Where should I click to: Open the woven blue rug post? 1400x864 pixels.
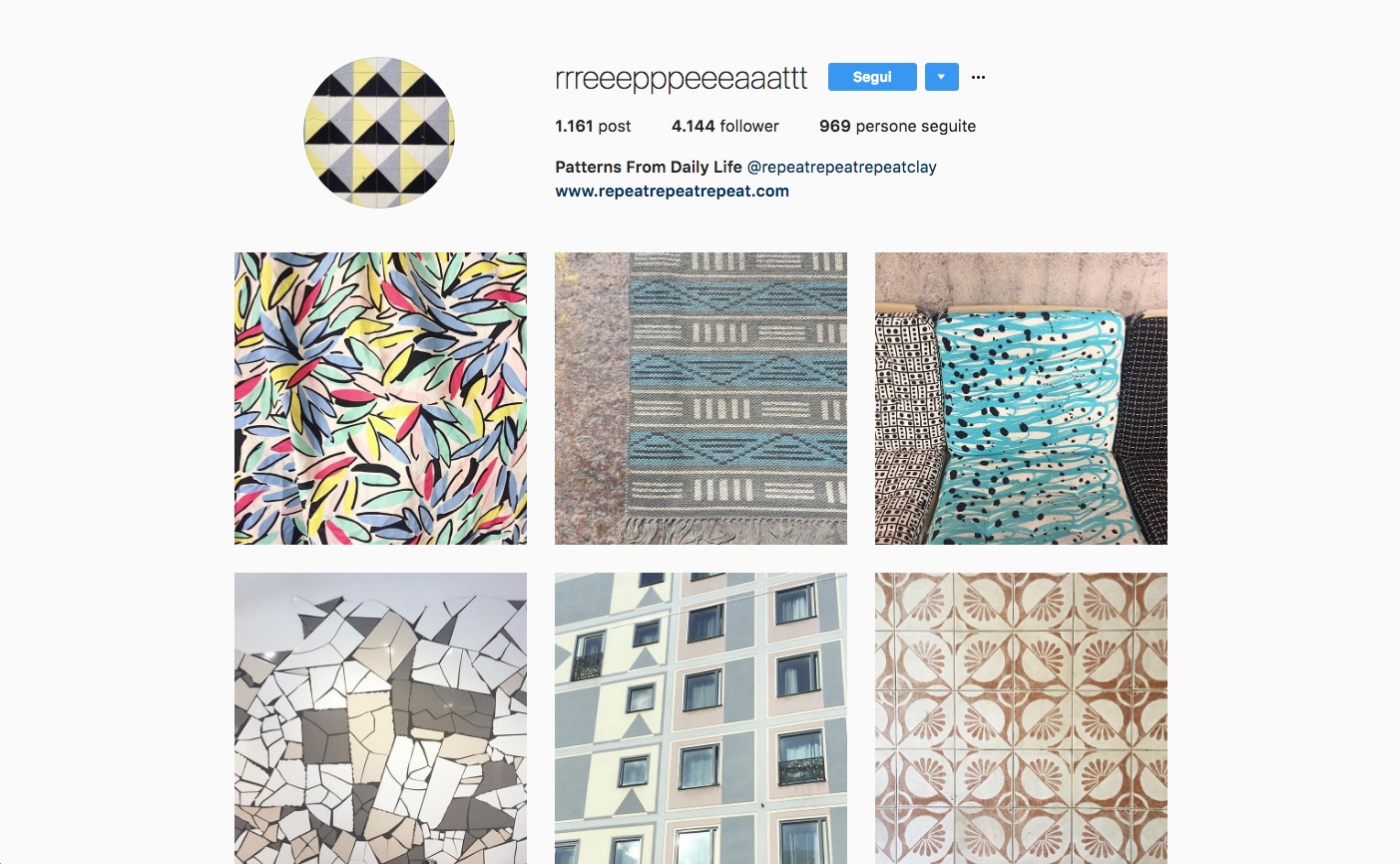pyautogui.click(x=700, y=398)
